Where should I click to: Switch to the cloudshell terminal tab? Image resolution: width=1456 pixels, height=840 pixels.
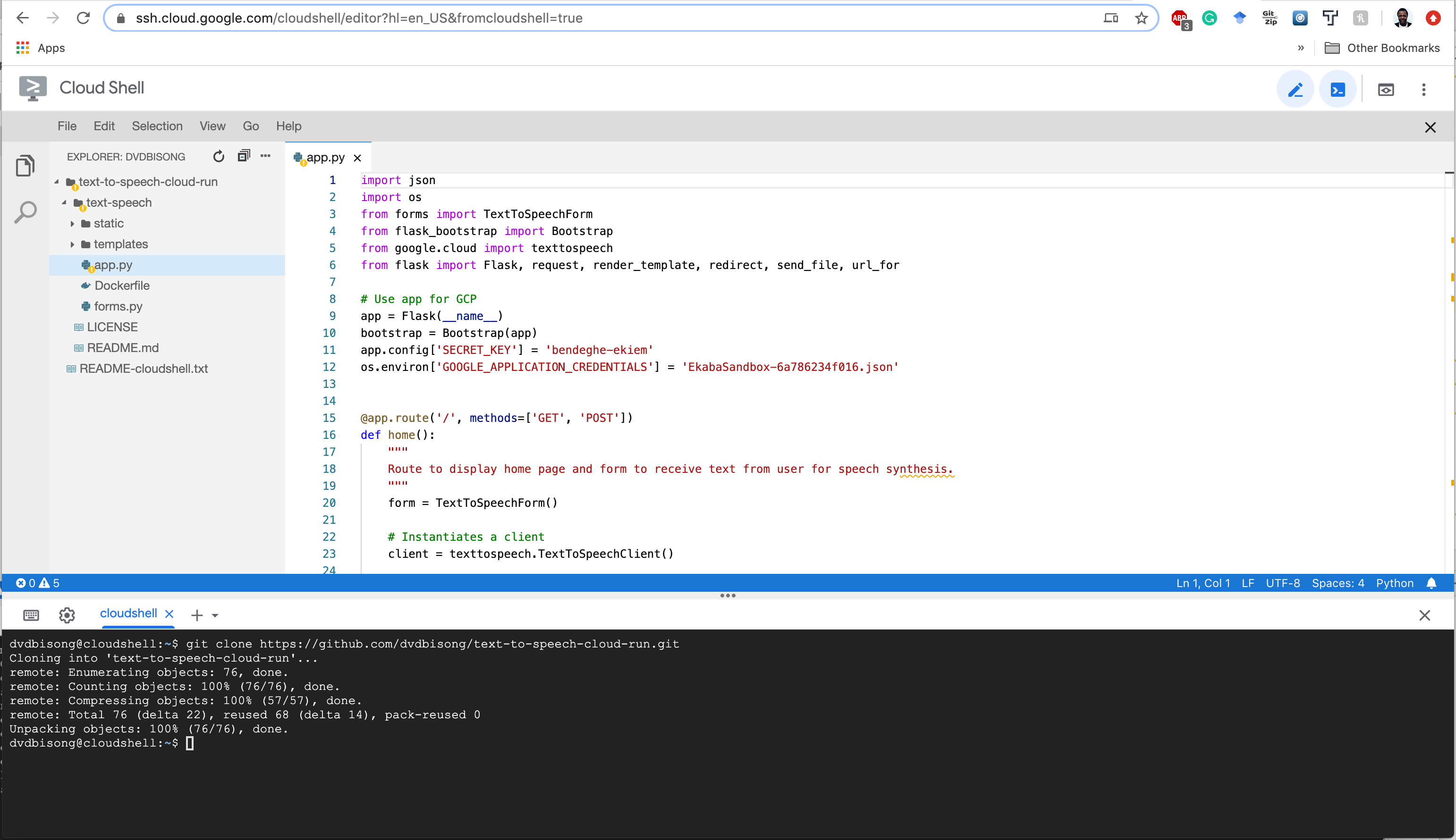click(128, 613)
